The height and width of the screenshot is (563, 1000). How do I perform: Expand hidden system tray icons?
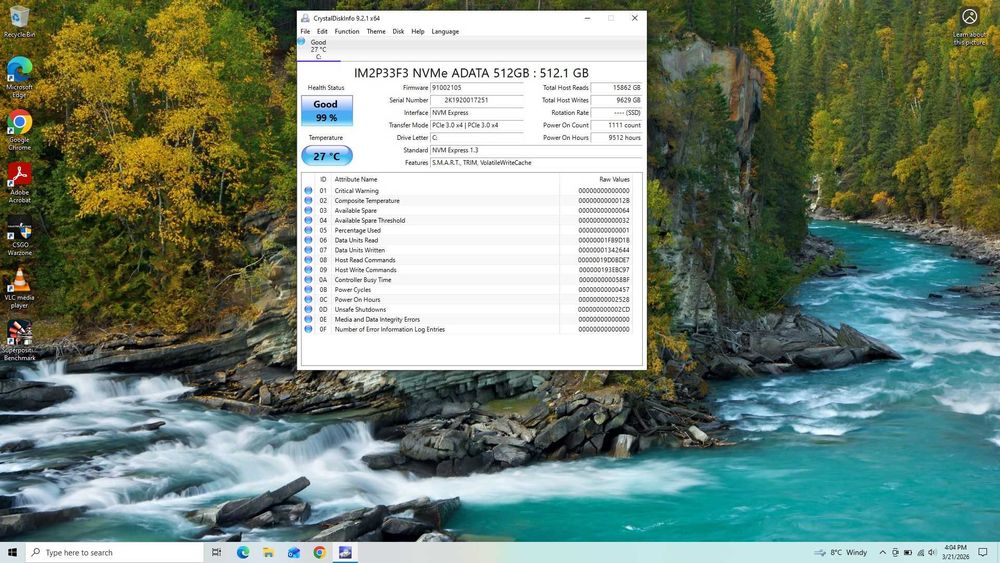pos(883,552)
